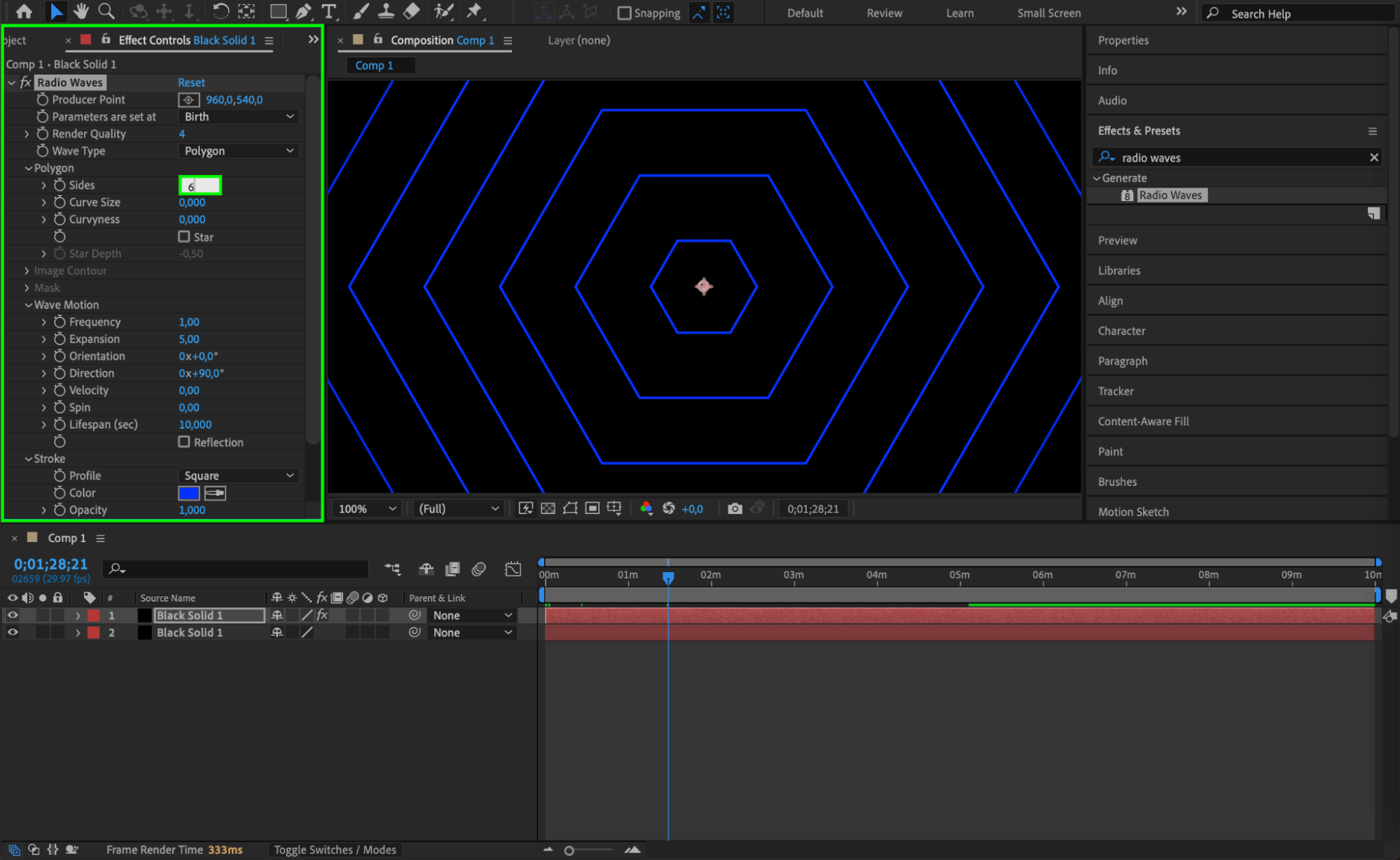Enable the Reflection checkbox
The height and width of the screenshot is (860, 1400).
(x=184, y=442)
